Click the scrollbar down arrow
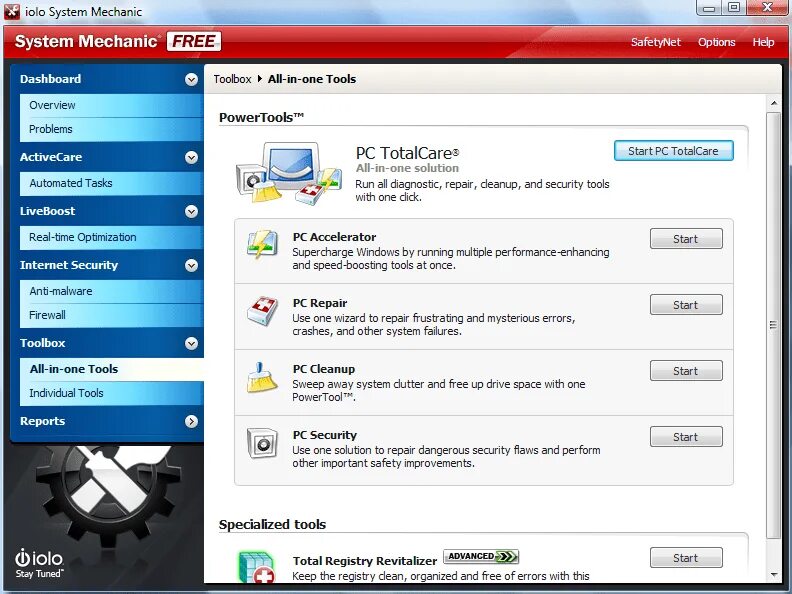The width and height of the screenshot is (792, 594). [x=773, y=575]
